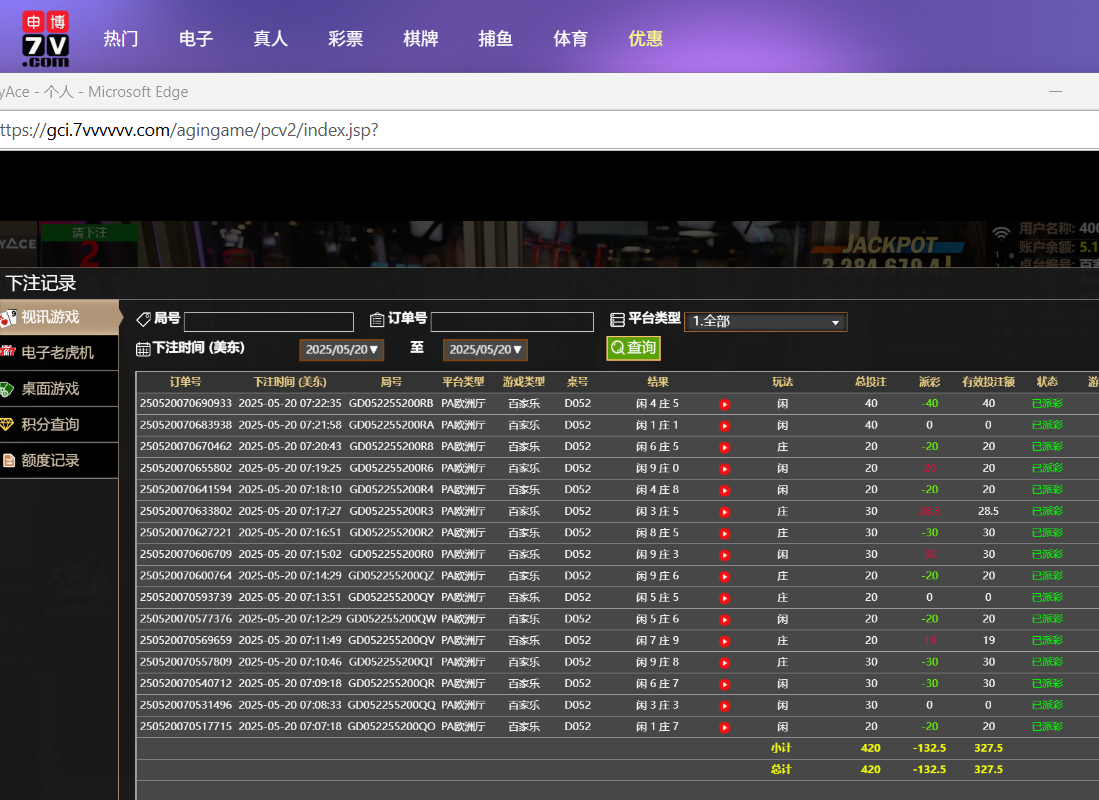Image resolution: width=1099 pixels, height=800 pixels.
Task: Expand the start date 2025/05/20 picker
Action: click(342, 350)
